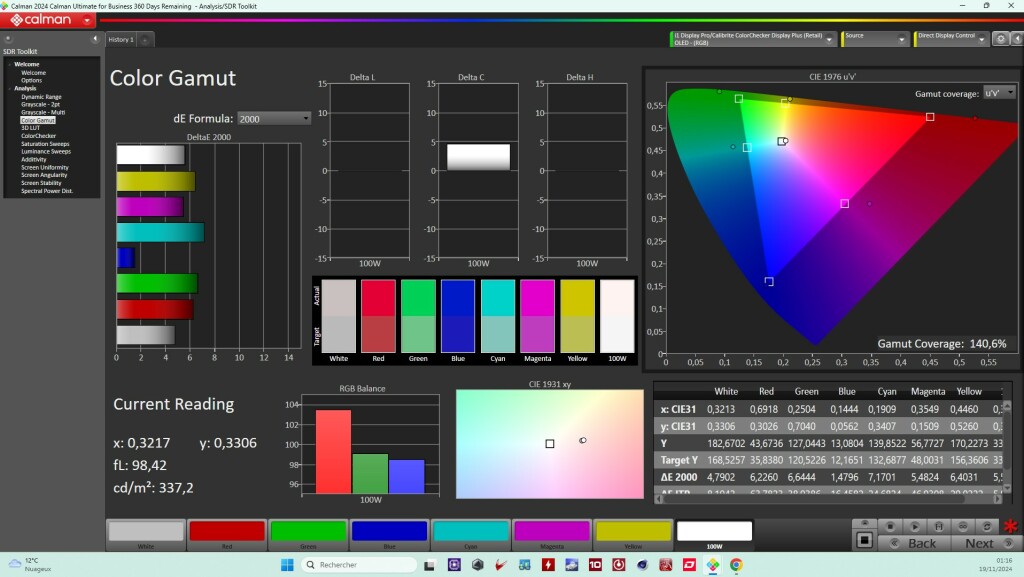1024x577 pixels.
Task: Select the Red measurement patch
Action: [227, 535]
